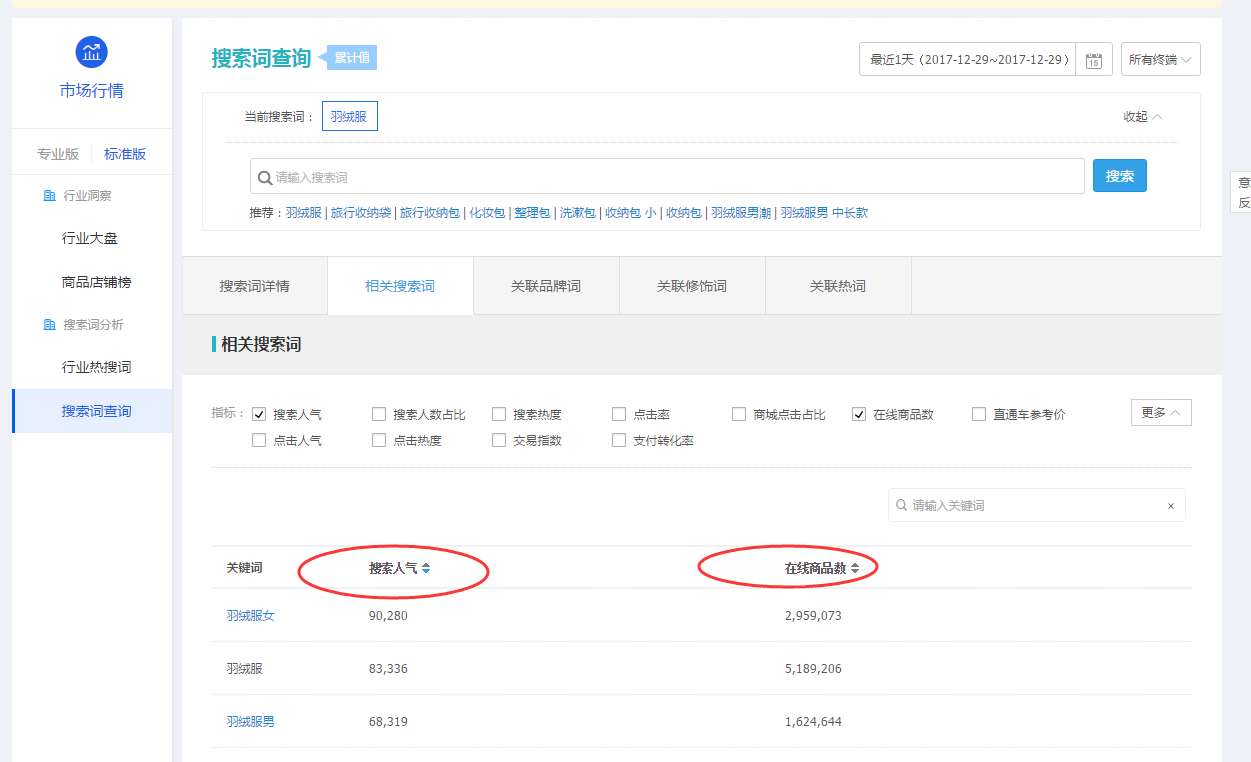Screen dimensions: 1251x762
Task: Open 行业热搜词 in sidebar
Action: click(x=96, y=367)
